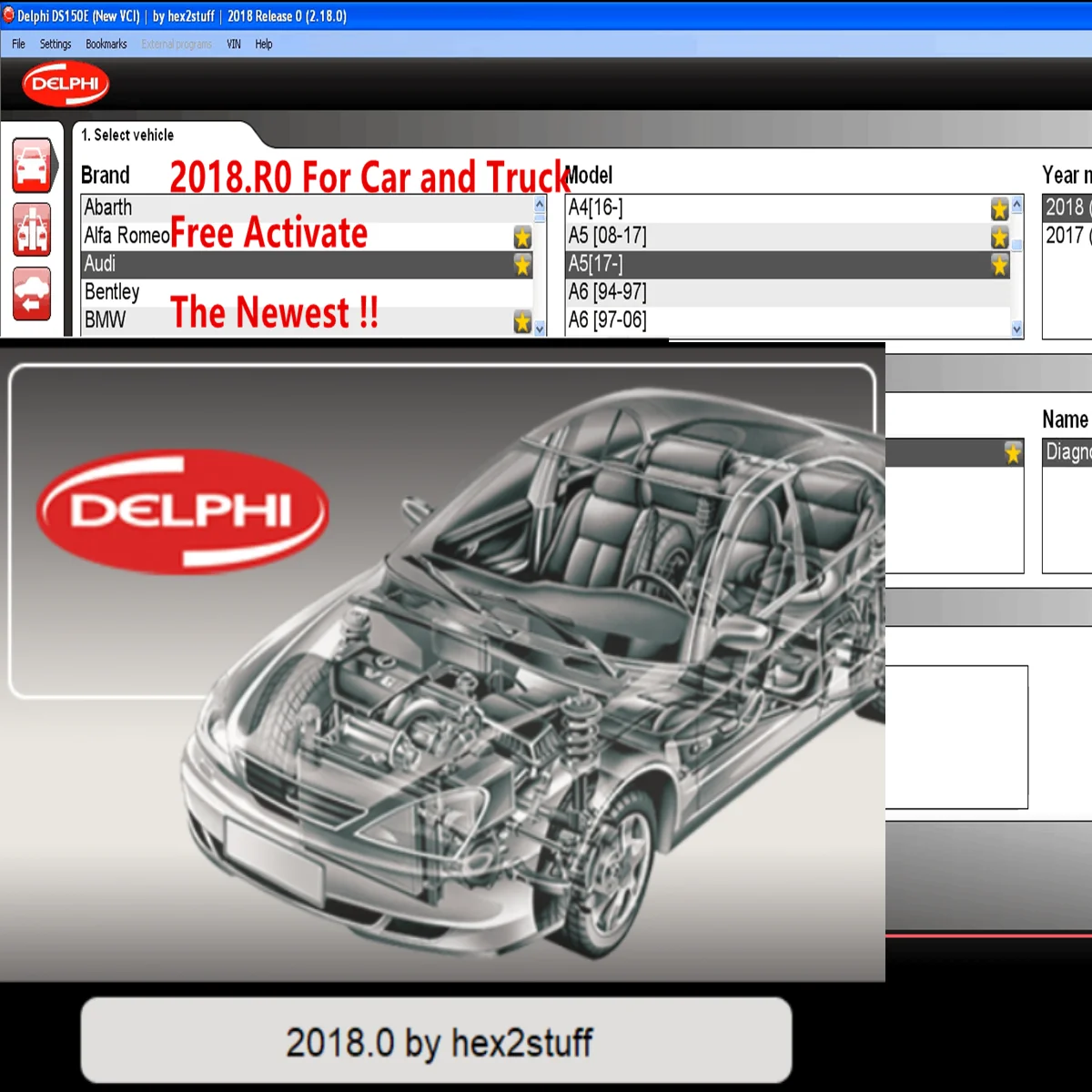Click the star icon next to Alfa Romeo
Viewport: 1092px width, 1092px height.
(521, 238)
